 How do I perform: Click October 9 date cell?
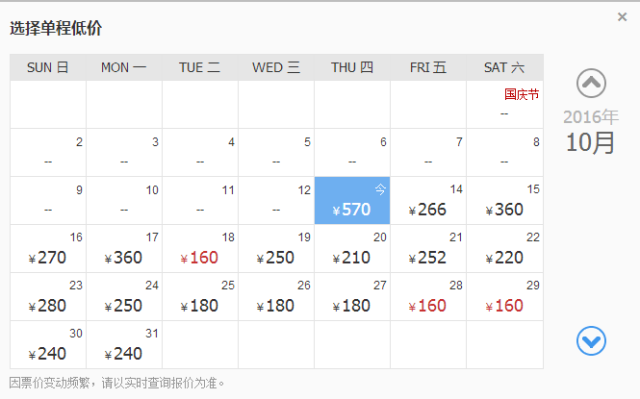pos(48,200)
